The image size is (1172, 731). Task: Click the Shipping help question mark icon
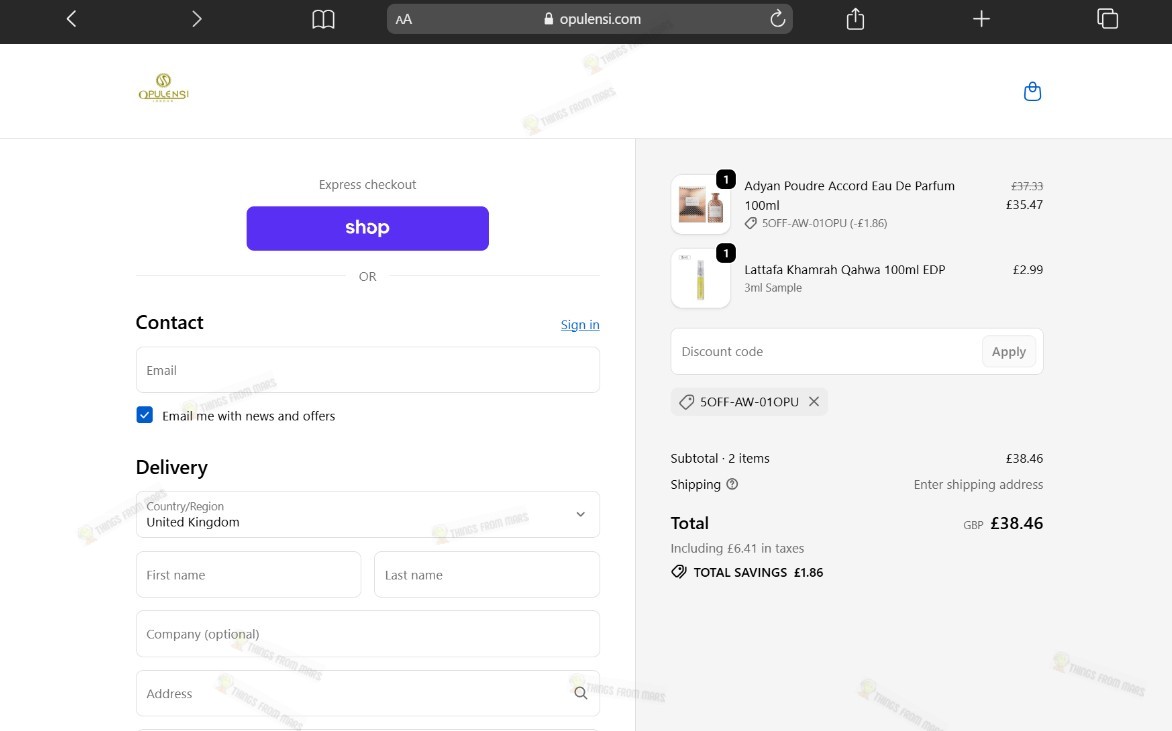(x=732, y=484)
